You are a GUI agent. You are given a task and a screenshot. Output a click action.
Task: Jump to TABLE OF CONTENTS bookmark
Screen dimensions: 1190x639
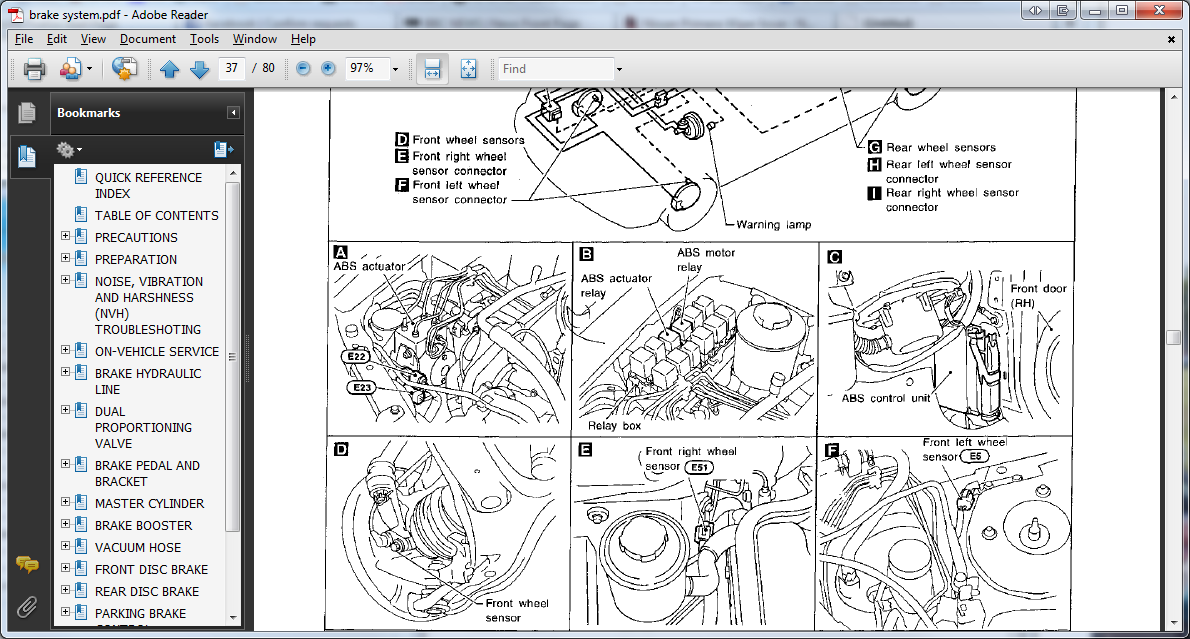point(156,215)
